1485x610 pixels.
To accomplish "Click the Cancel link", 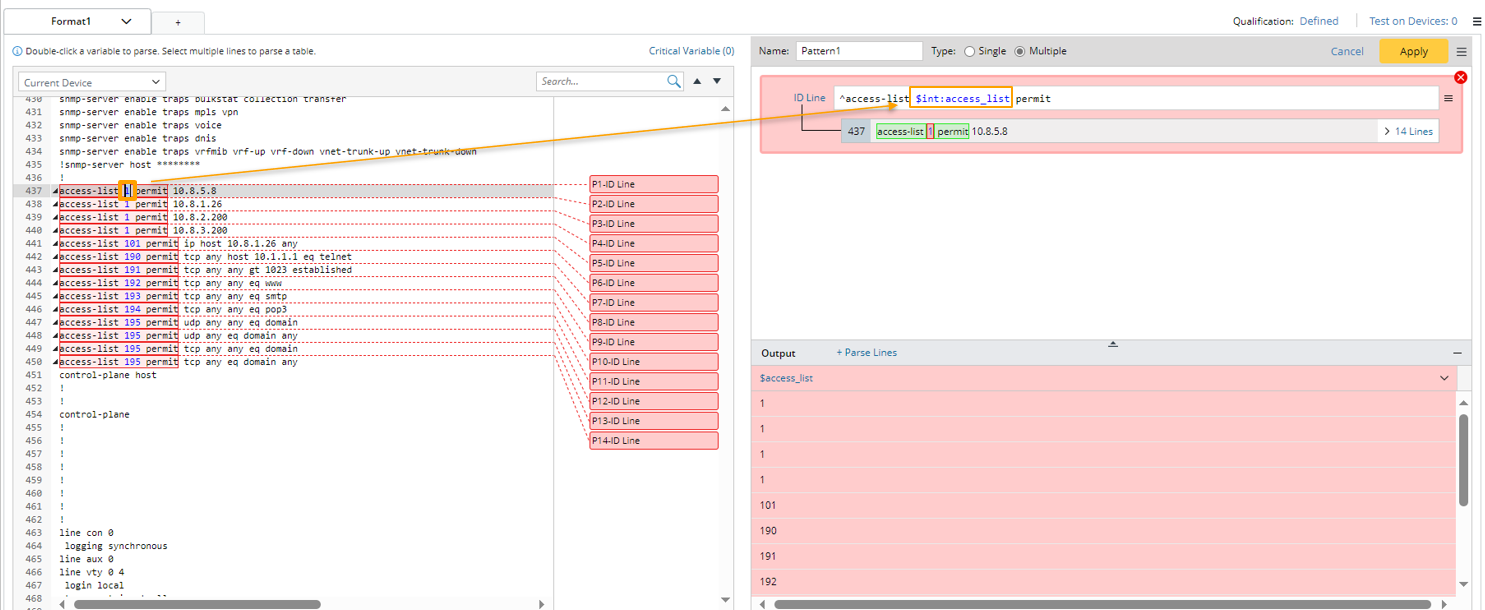I will tap(1346, 51).
